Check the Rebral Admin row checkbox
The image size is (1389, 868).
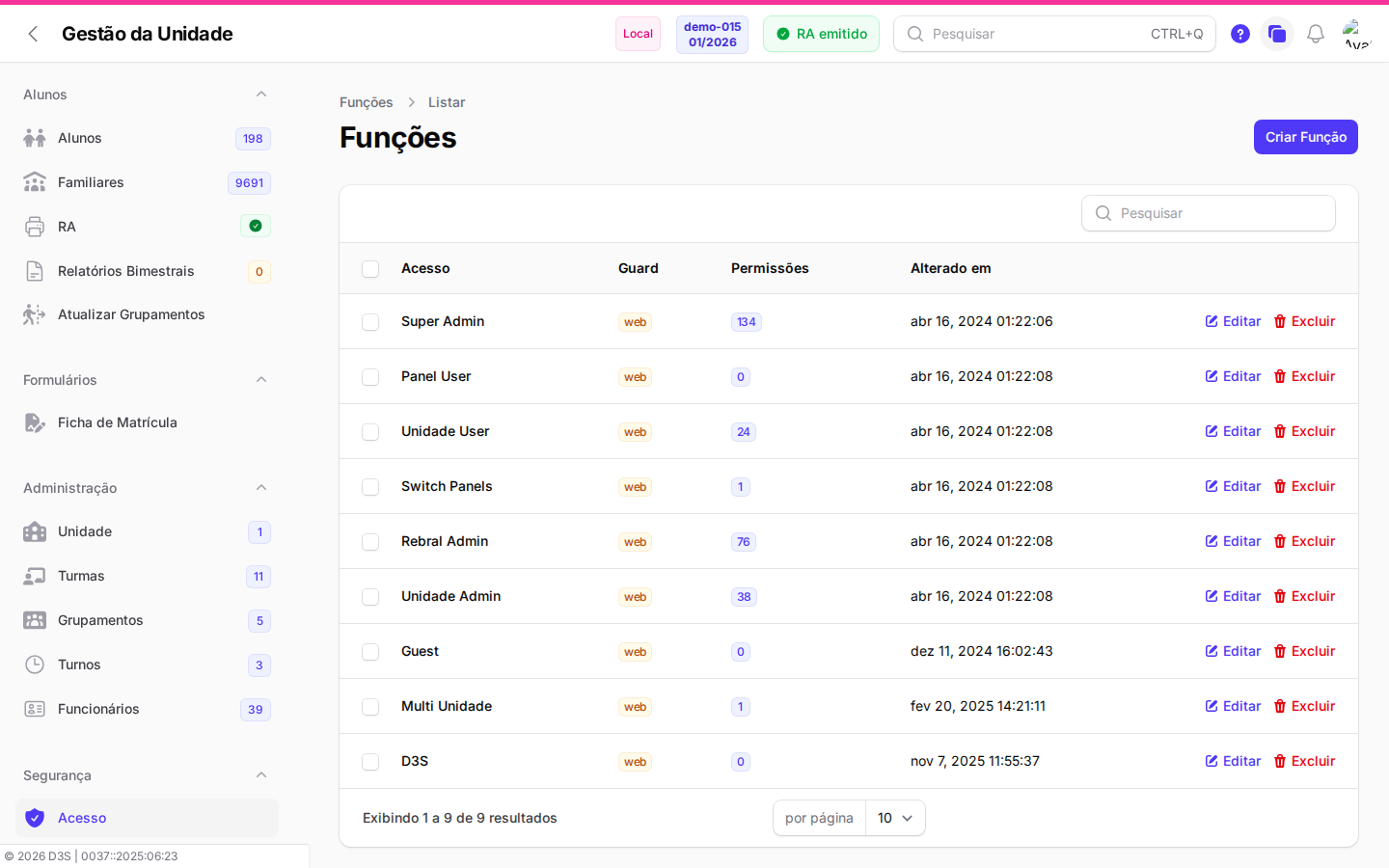(370, 542)
